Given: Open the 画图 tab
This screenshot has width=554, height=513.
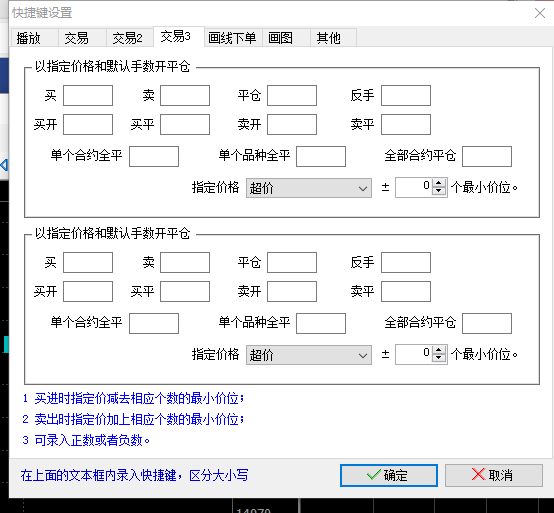Looking at the screenshot, I should pos(286,38).
